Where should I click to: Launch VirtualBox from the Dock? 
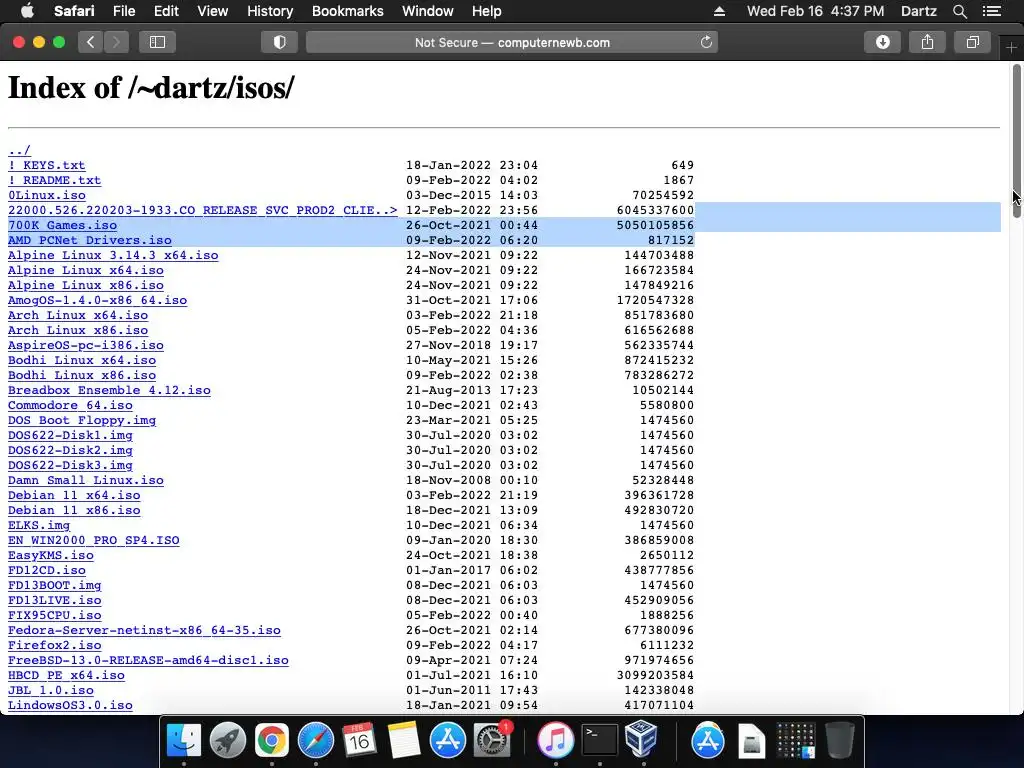coord(643,739)
